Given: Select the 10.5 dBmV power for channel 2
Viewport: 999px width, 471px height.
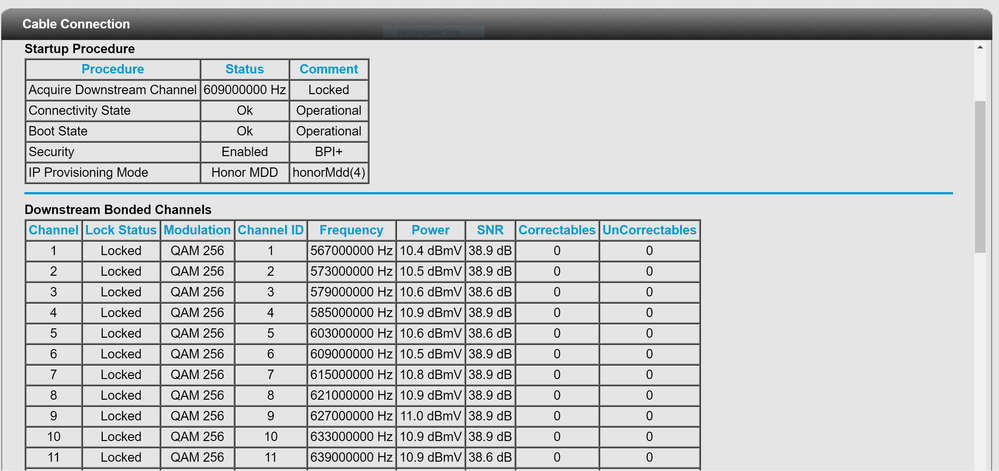Looking at the screenshot, I should [x=431, y=272].
